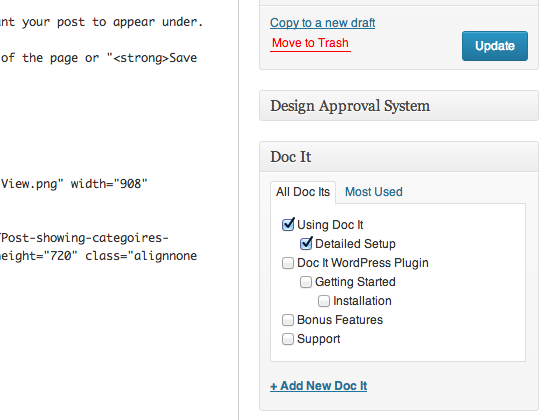The height and width of the screenshot is (420, 546).
Task: Expand the Design Approval System panel
Action: click(399, 106)
